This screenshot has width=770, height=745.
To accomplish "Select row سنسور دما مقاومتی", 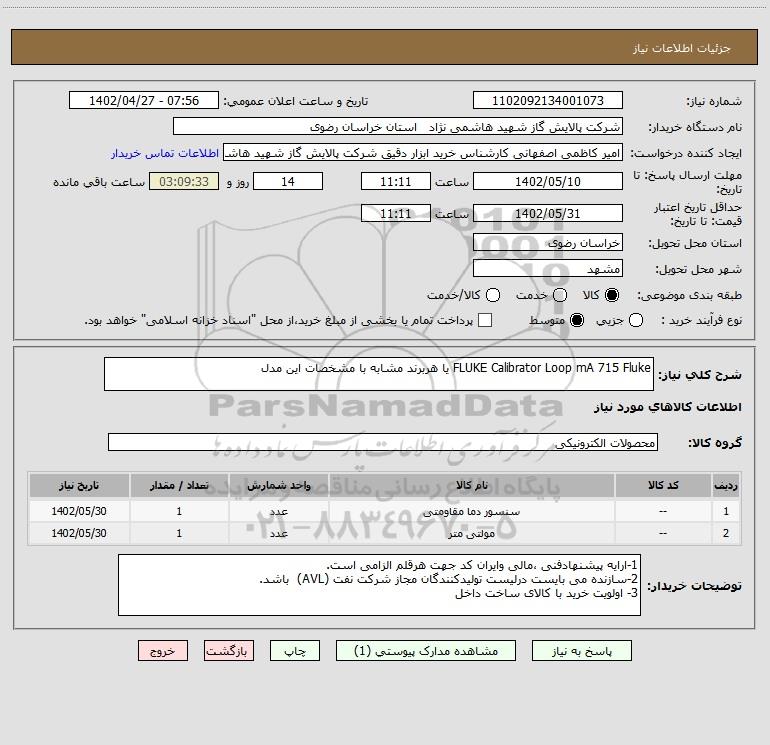I will 385,511.
